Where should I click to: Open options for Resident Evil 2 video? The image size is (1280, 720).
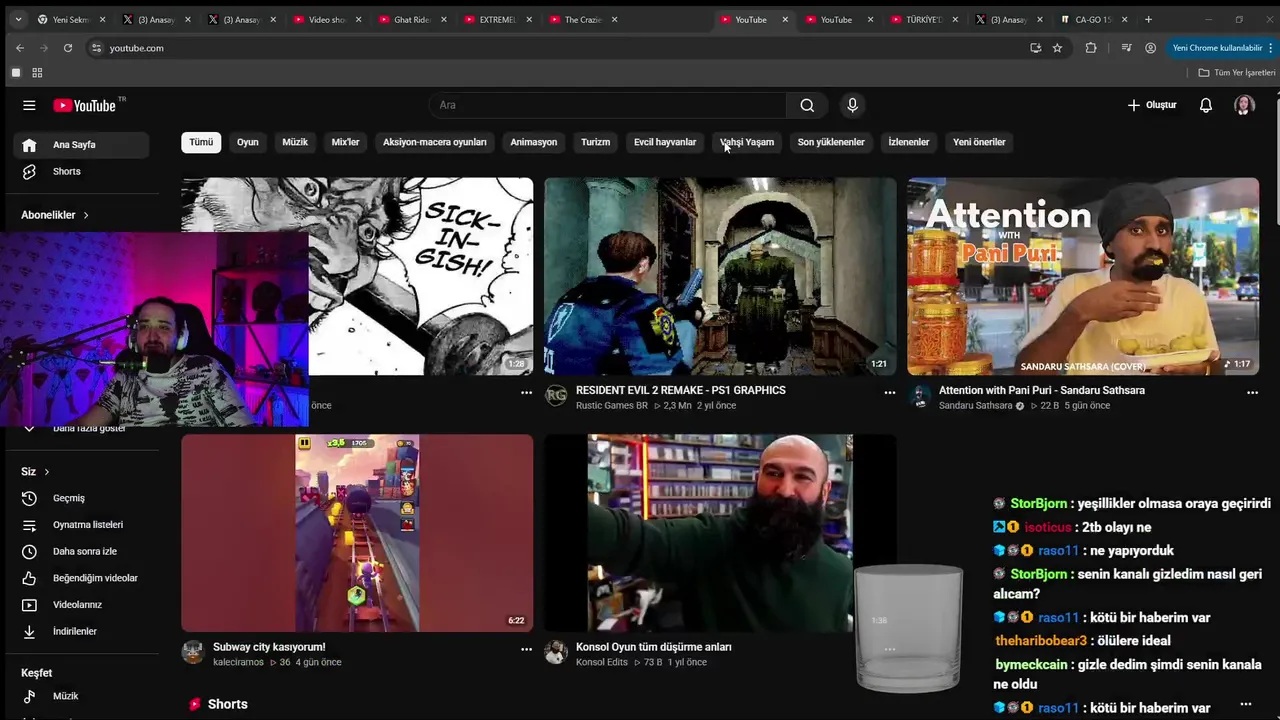[x=889, y=393]
